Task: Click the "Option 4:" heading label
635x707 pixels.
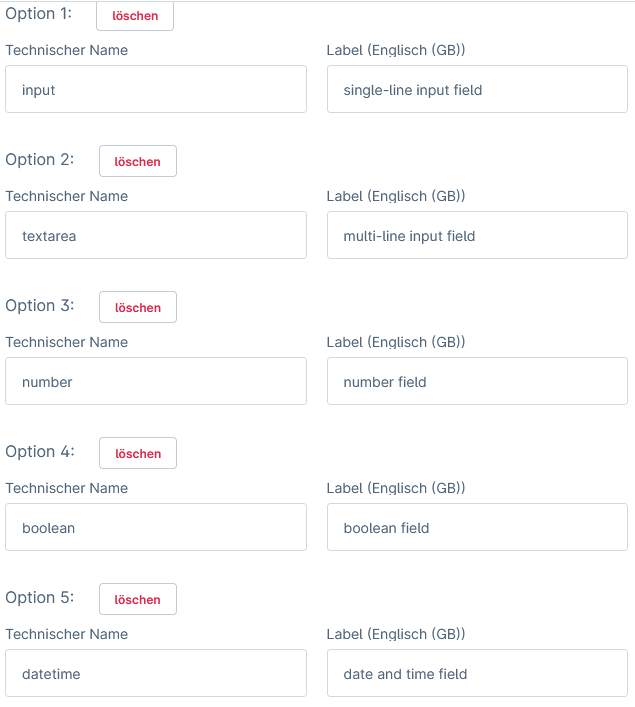Action: tap(40, 452)
